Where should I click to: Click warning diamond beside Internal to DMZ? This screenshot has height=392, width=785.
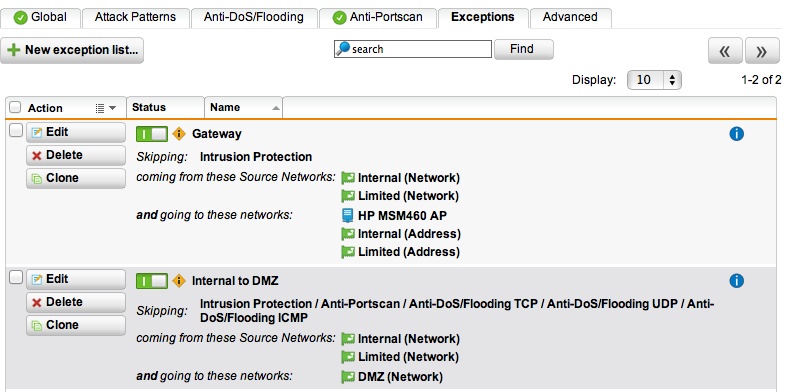pyautogui.click(x=179, y=281)
